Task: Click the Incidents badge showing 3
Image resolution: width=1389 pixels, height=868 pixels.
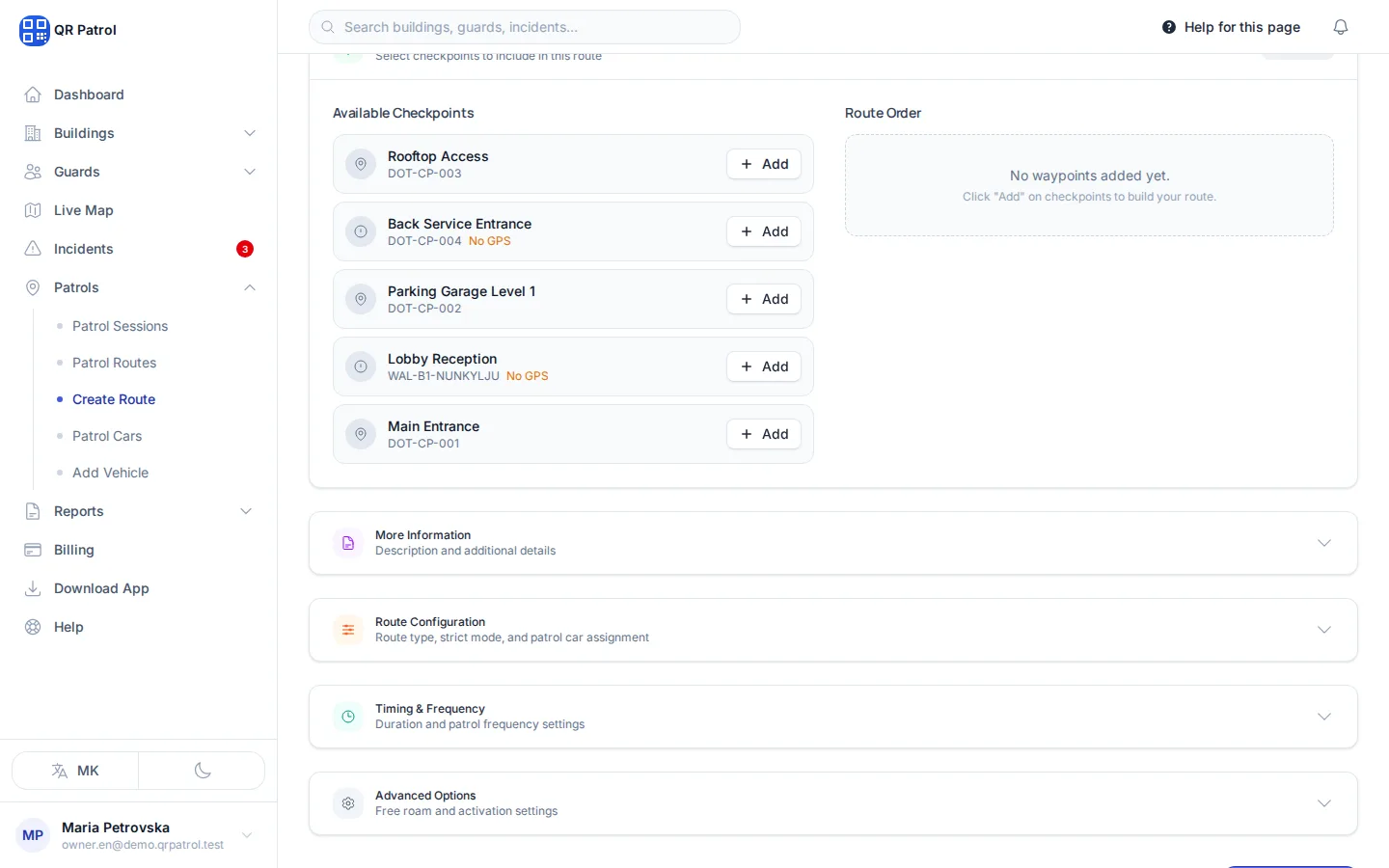Action: 245,249
